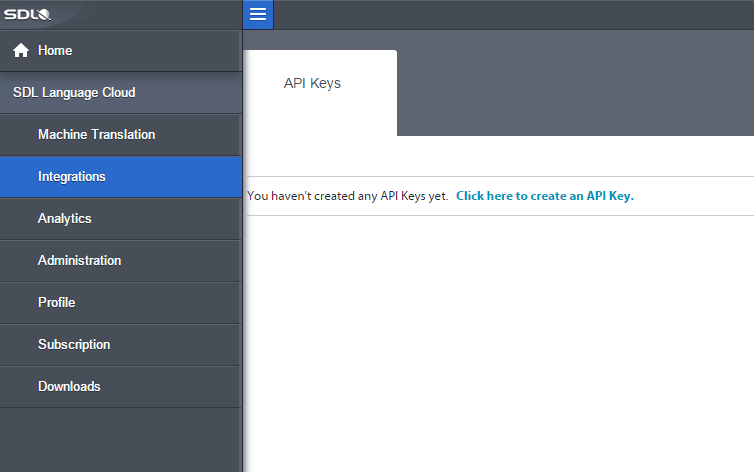Screen dimensions: 754x472
Task: Go to Downloads in the sidebar
Action: (x=69, y=387)
